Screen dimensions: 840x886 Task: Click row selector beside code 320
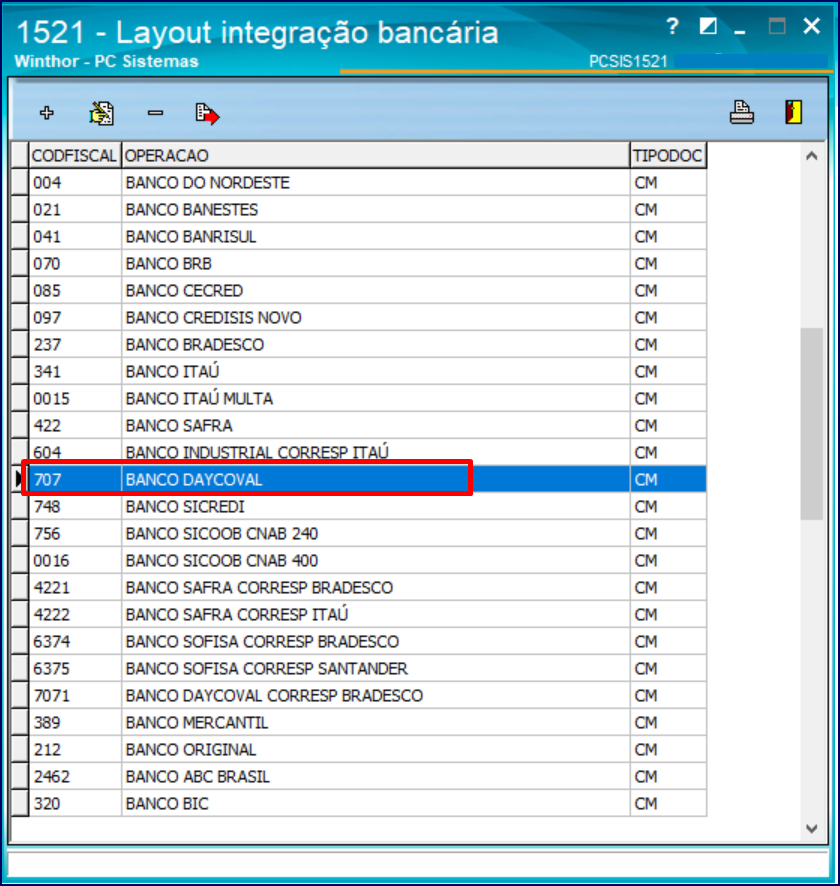click(x=20, y=804)
